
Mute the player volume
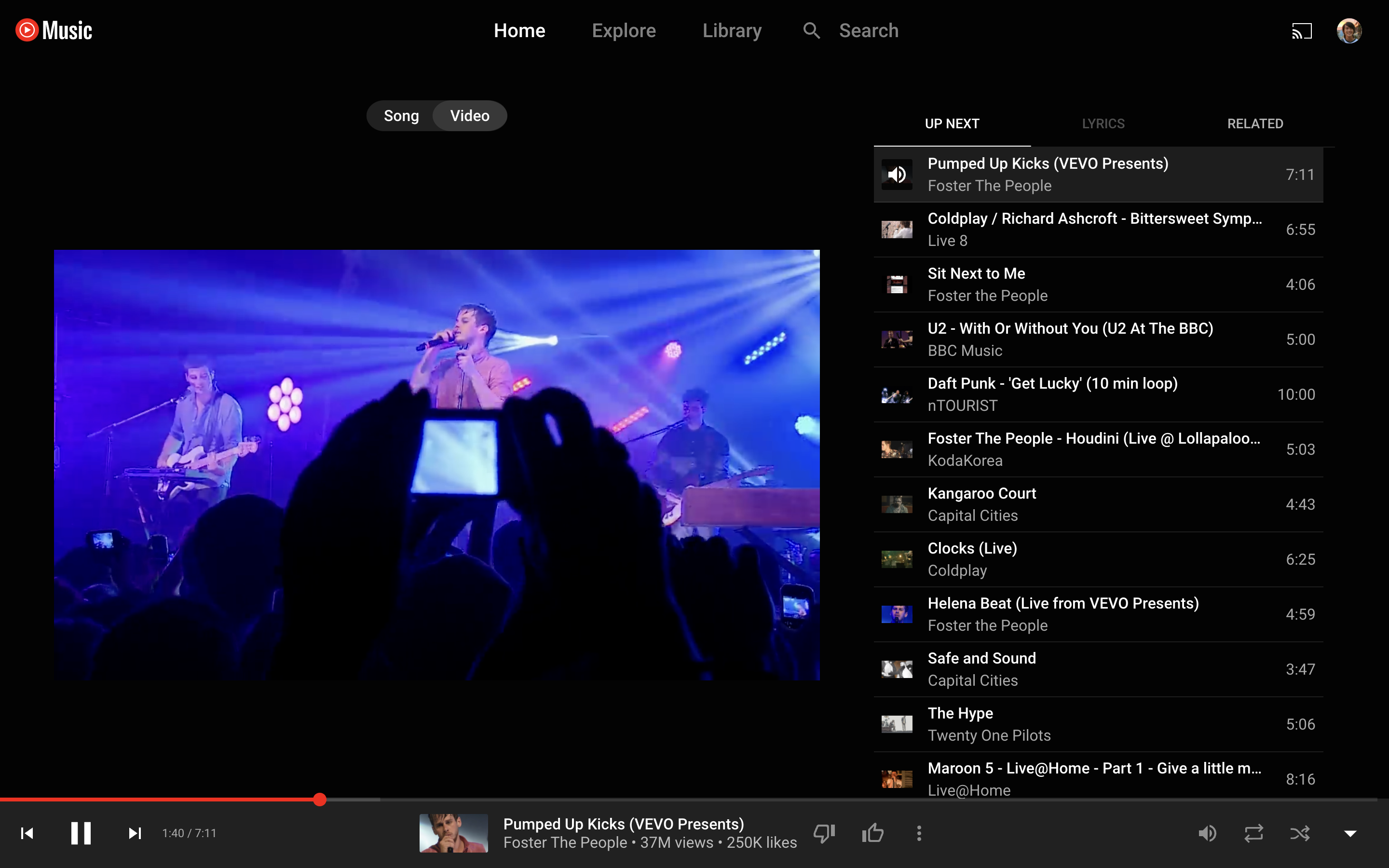pyautogui.click(x=1207, y=833)
